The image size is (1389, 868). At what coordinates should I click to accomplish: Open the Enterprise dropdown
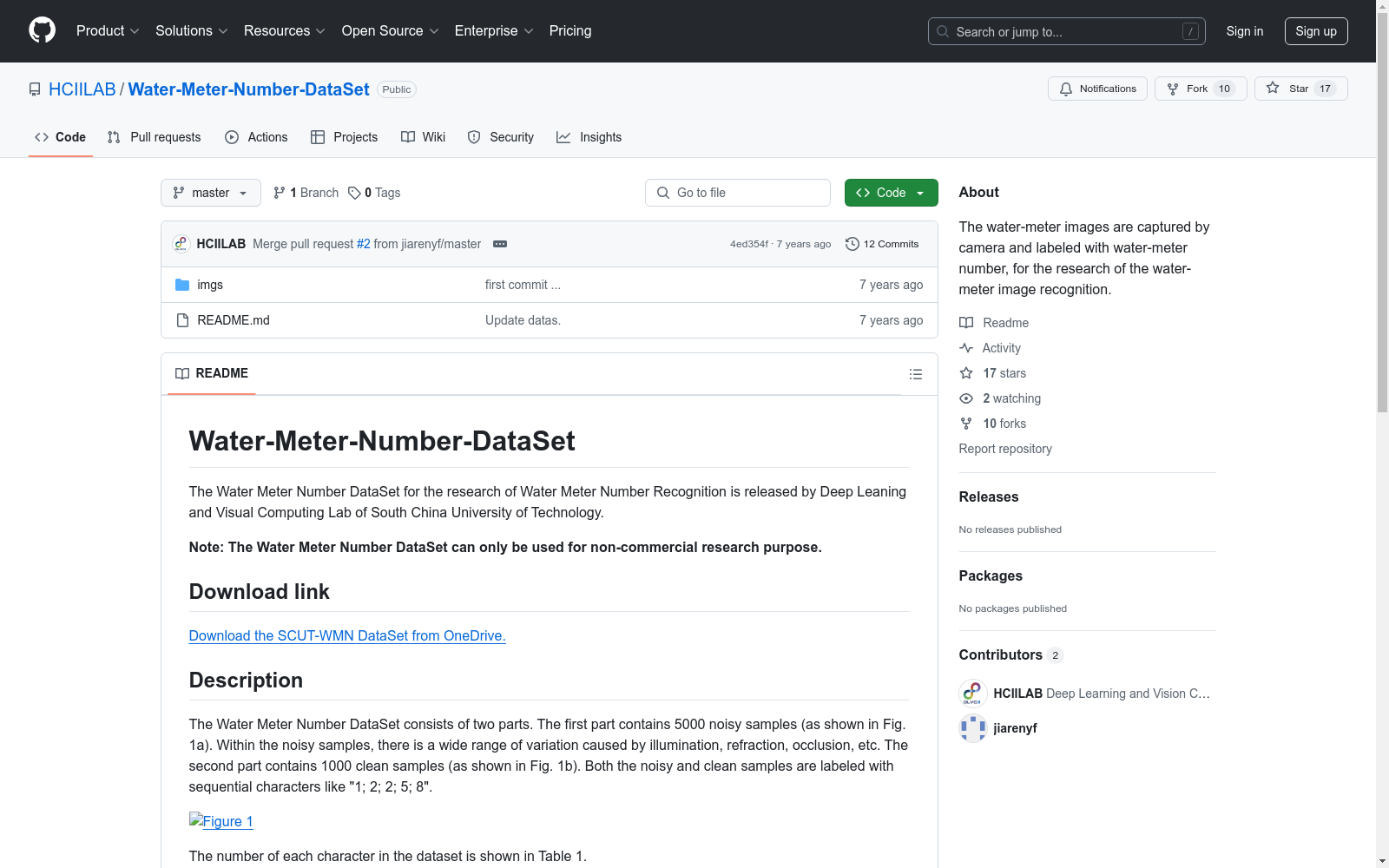point(494,31)
